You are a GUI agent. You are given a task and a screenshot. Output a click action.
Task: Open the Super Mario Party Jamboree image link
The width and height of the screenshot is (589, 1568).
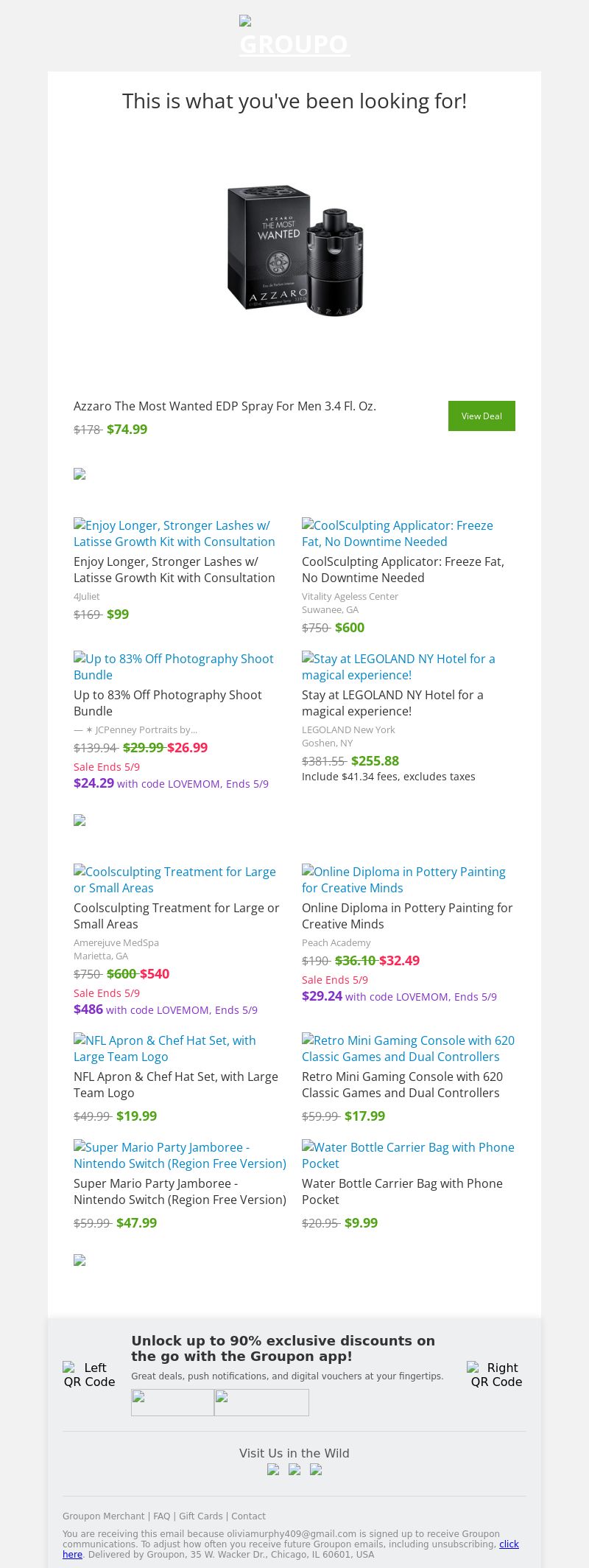pos(180,1155)
